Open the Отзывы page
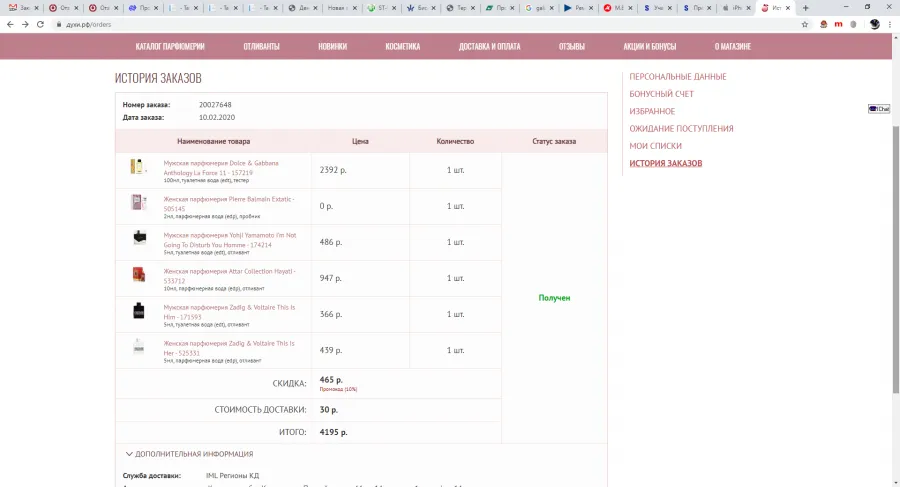The width and height of the screenshot is (900, 487). click(572, 47)
